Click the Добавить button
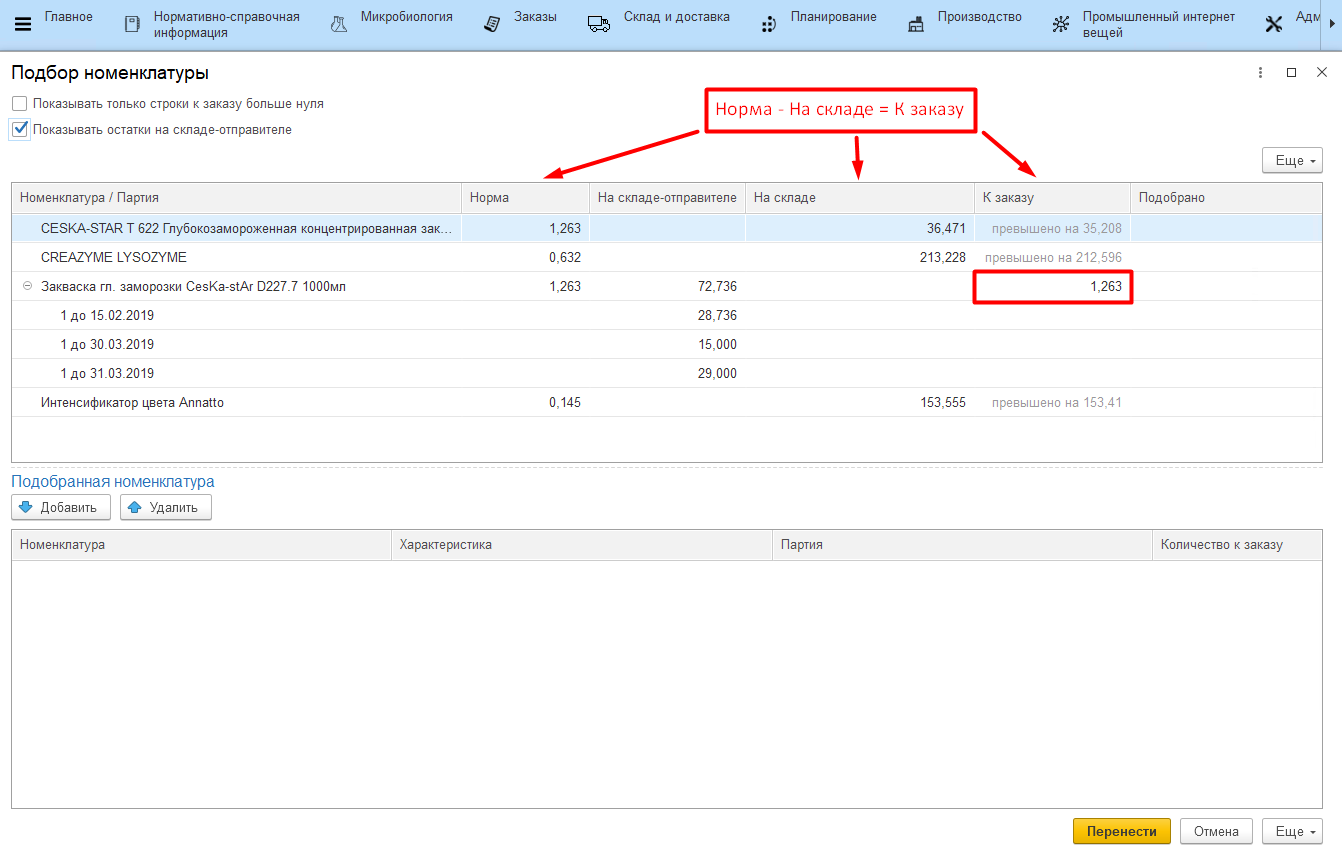Screen dimensions: 1342x856 pos(60,508)
